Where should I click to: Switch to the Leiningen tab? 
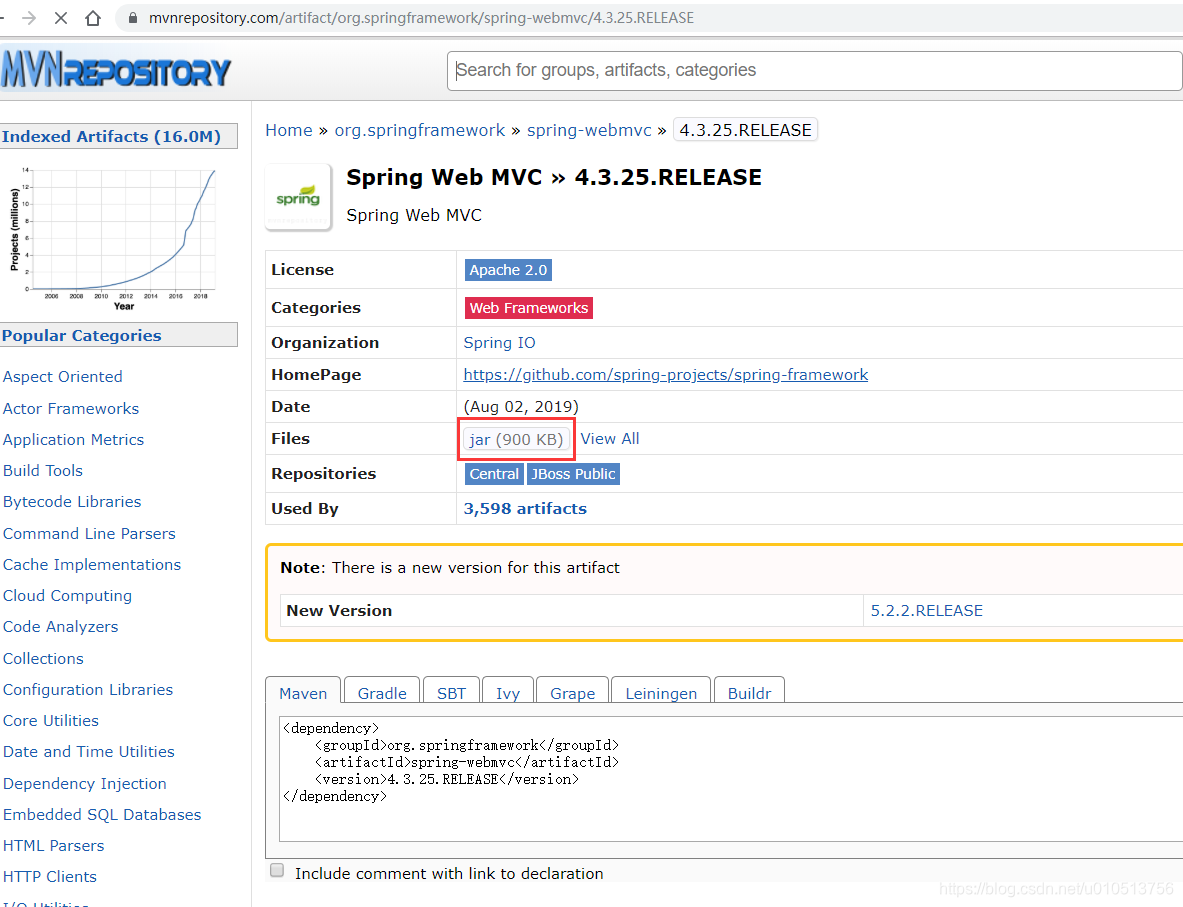661,693
